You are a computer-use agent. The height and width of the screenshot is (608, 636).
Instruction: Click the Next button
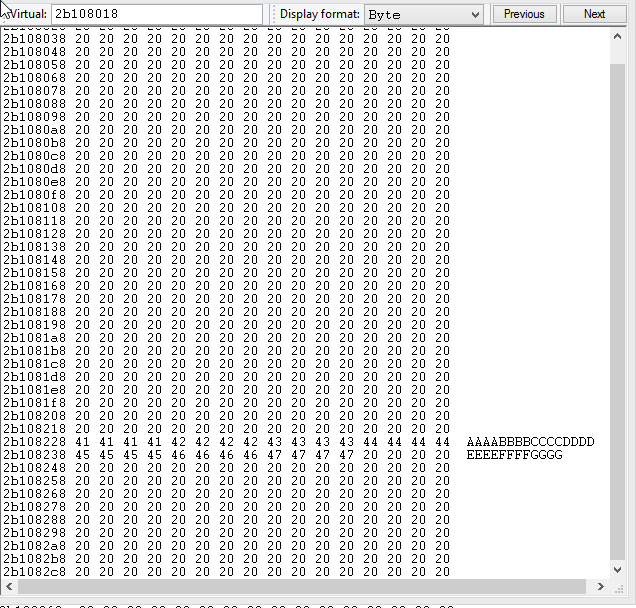[x=594, y=14]
